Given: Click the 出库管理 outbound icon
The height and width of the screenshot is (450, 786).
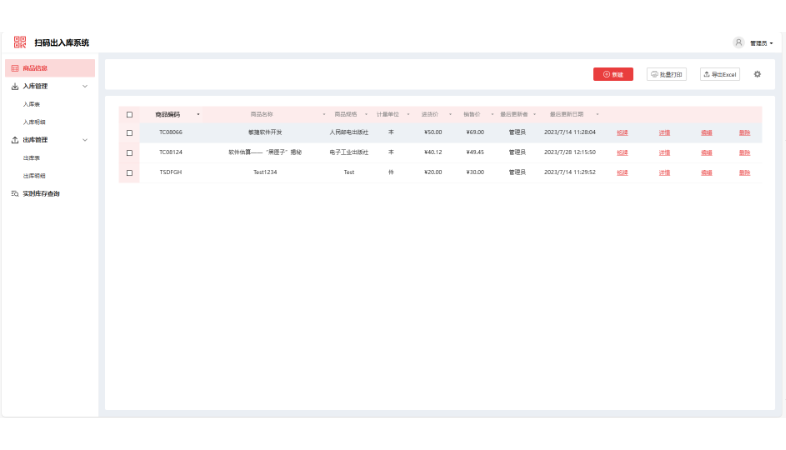Looking at the screenshot, I should [15, 140].
